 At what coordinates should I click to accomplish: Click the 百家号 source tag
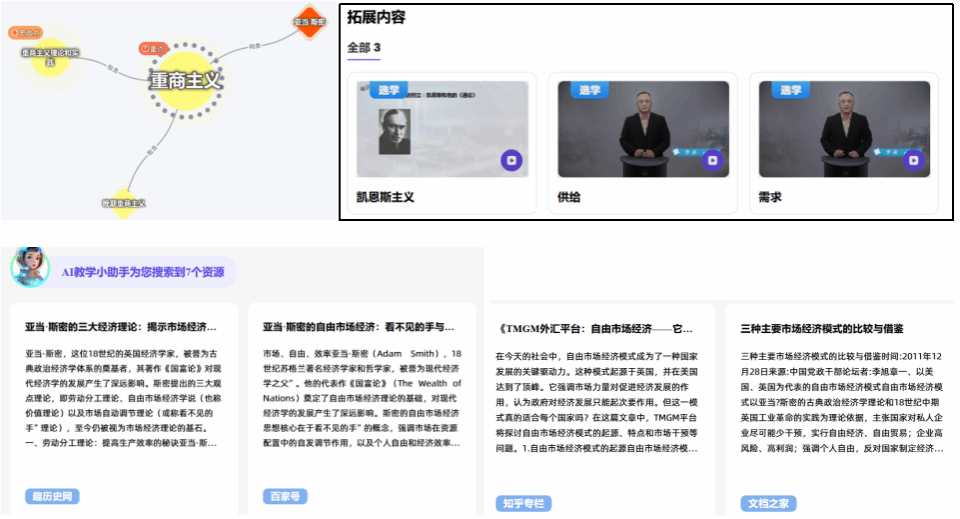pyautogui.click(x=284, y=496)
